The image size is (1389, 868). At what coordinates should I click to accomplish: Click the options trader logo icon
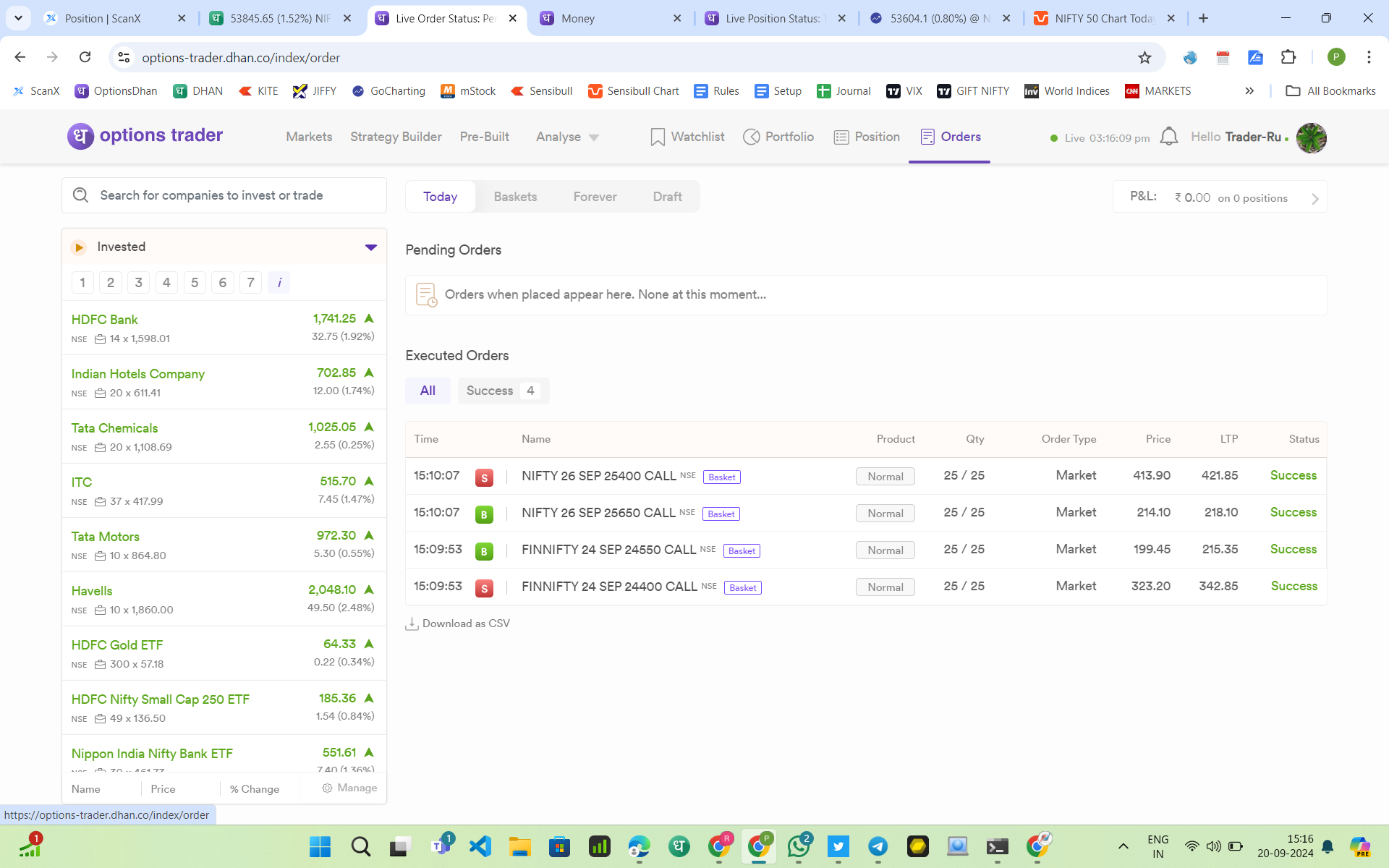pos(80,136)
